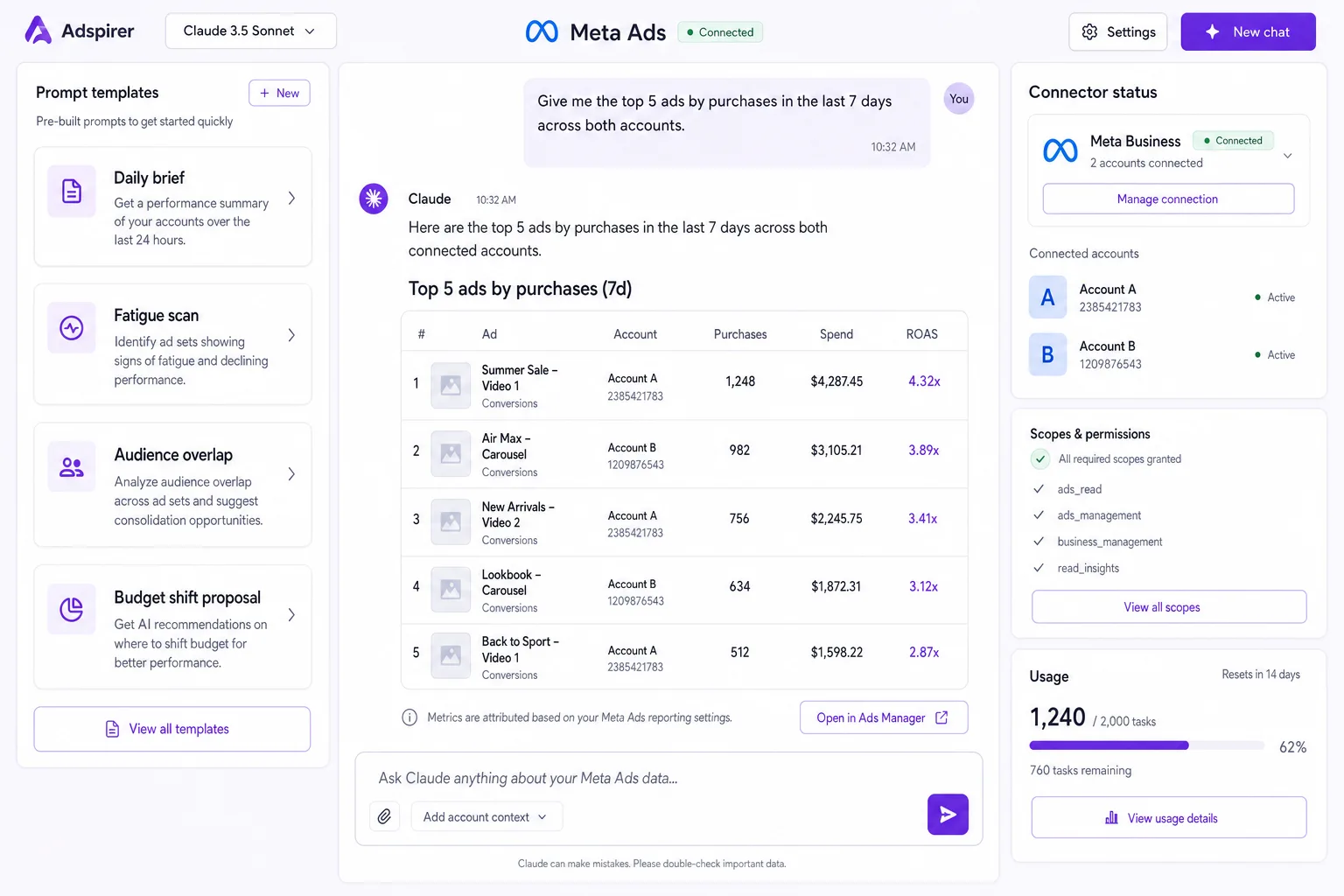This screenshot has height=896, width=1344.
Task: Click Back to Sport Video 1 thumbnail
Action: [x=451, y=655]
